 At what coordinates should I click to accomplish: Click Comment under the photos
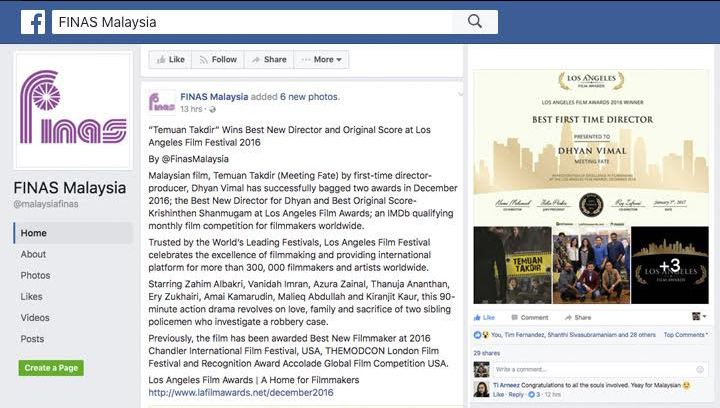(529, 318)
